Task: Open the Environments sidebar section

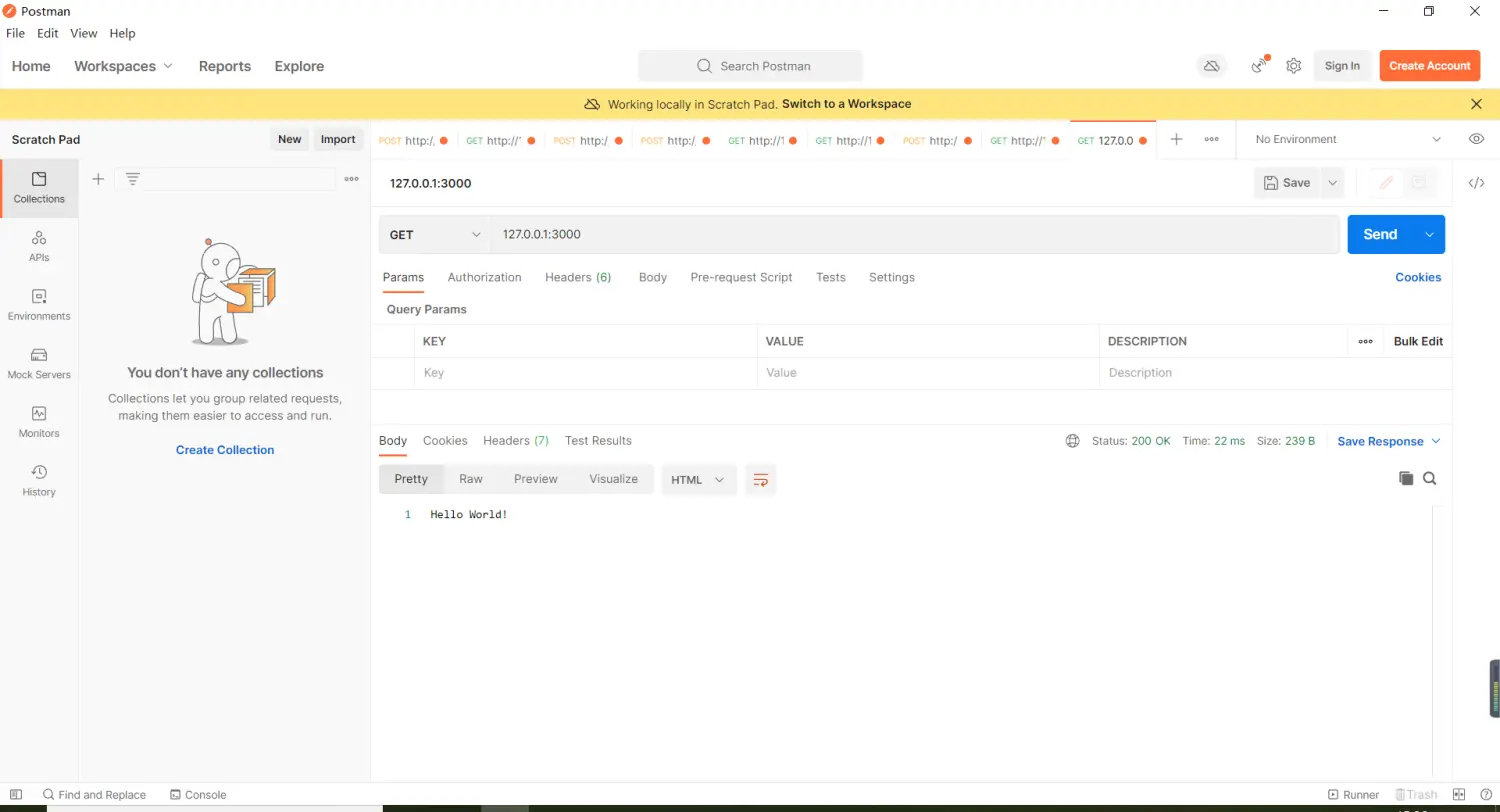Action: 39,305
